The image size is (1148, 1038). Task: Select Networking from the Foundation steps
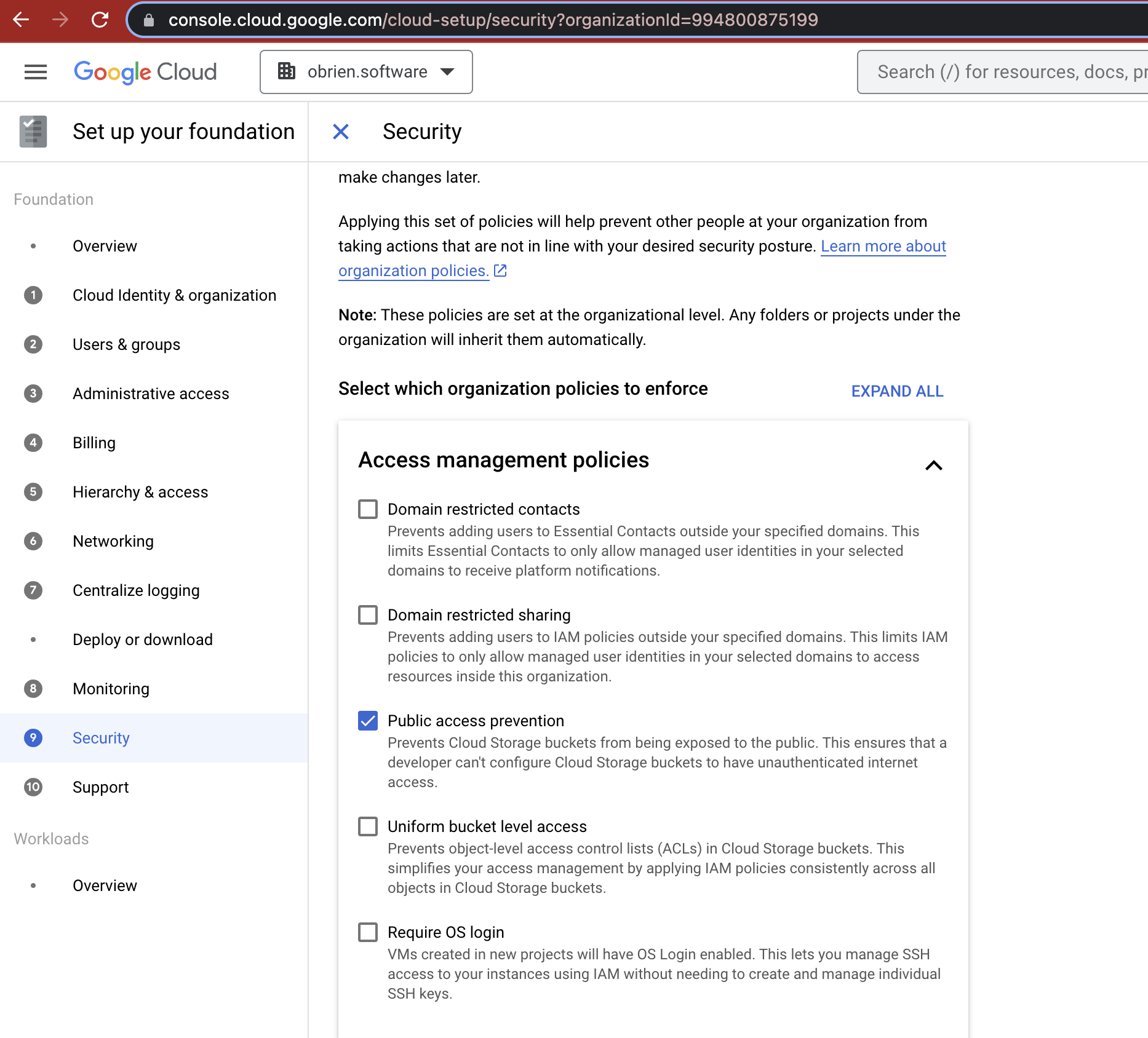tap(113, 541)
